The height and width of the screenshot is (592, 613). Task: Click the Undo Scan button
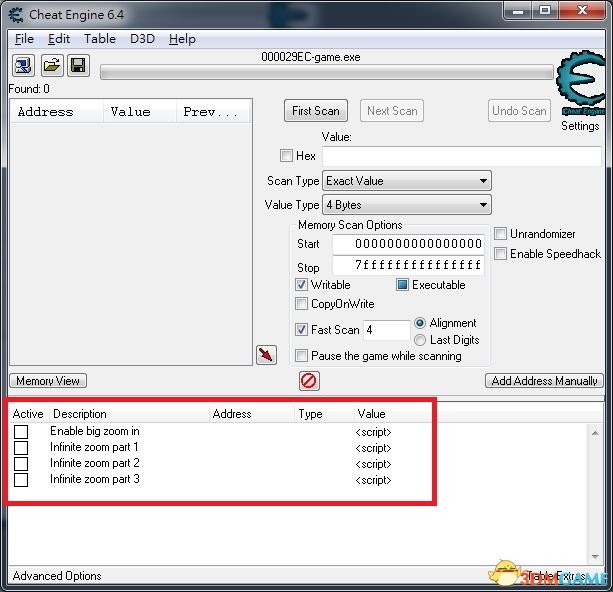[519, 111]
